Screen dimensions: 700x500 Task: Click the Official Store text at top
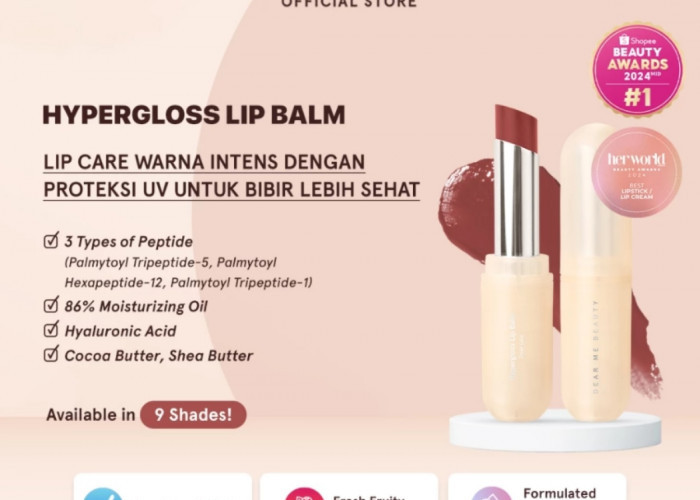coord(349,4)
